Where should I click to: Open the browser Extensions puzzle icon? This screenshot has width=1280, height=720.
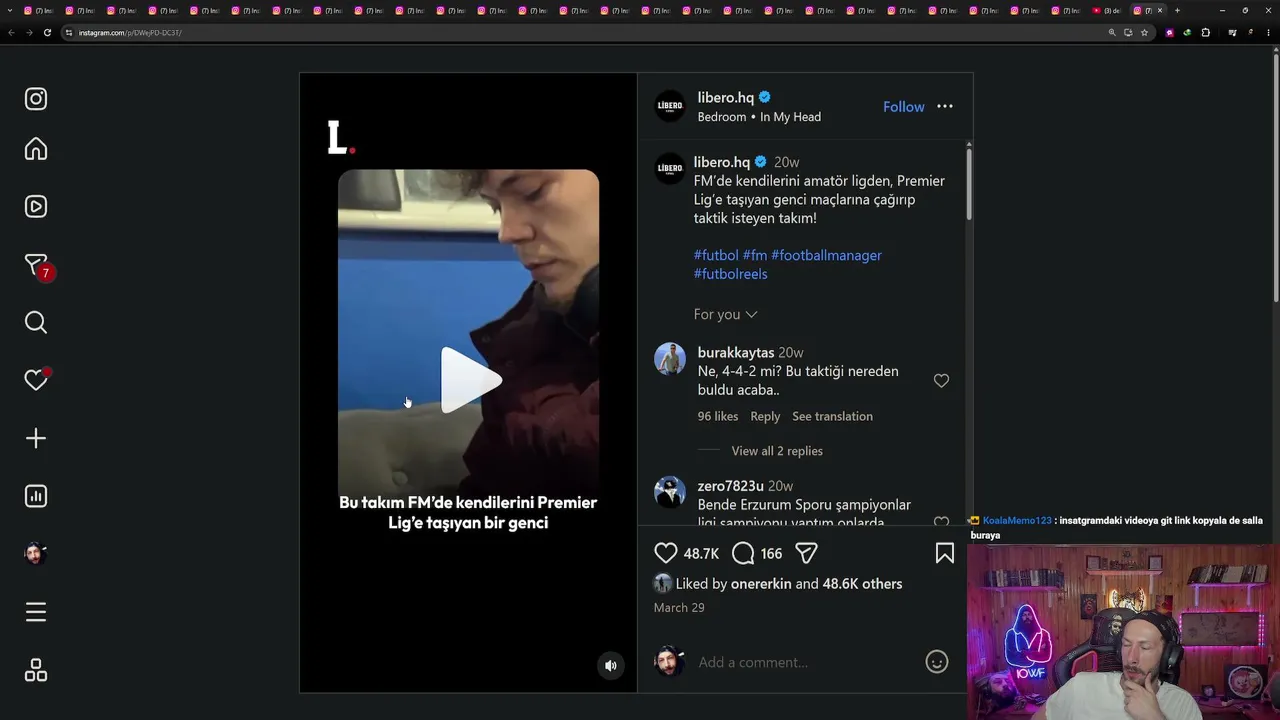pyautogui.click(x=1205, y=33)
